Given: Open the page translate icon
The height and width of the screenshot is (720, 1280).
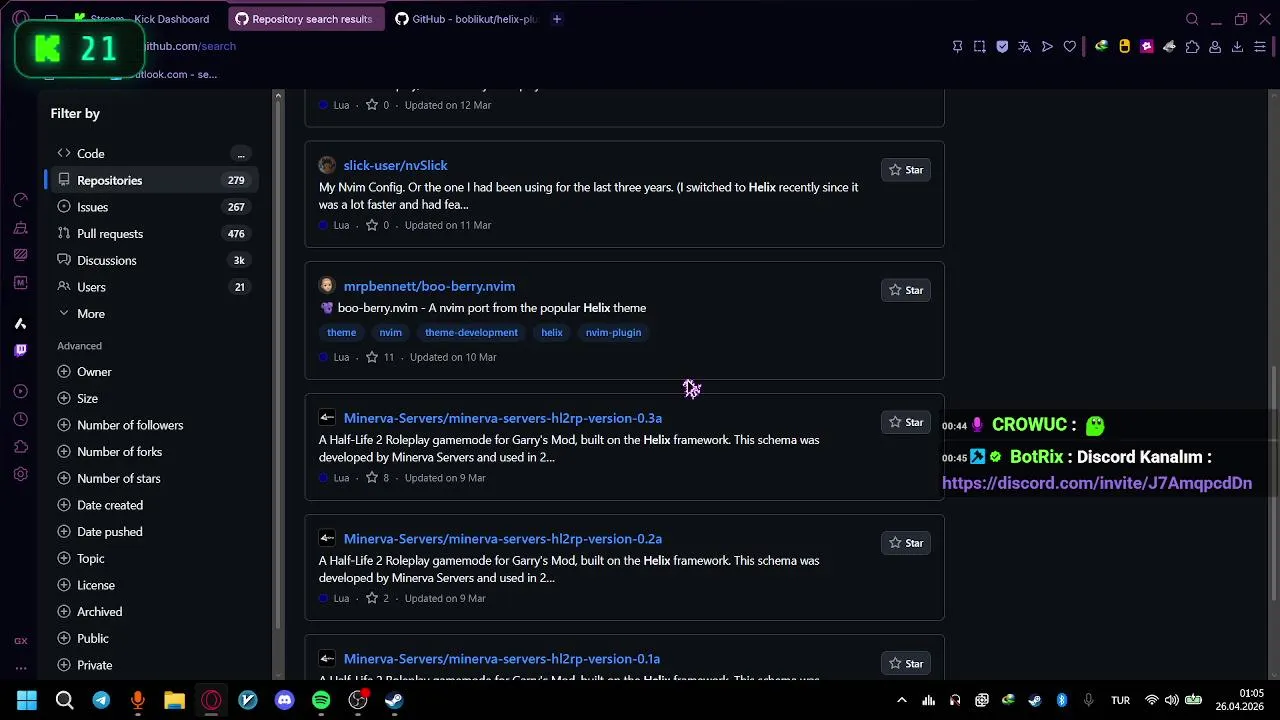Looking at the screenshot, I should click(x=1024, y=46).
